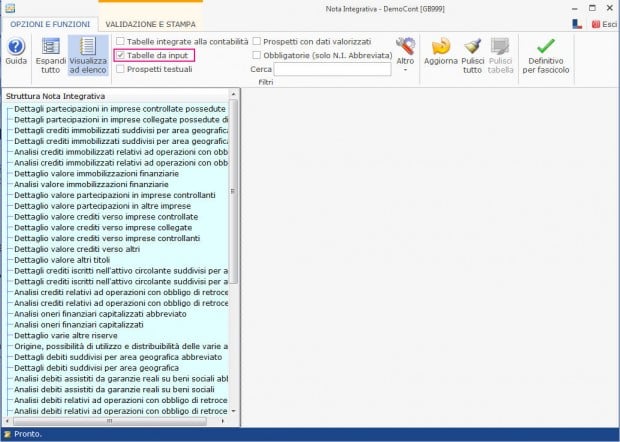
Task: Switch to VALIDAZIONE E STAMPA tab
Action: tap(150, 25)
